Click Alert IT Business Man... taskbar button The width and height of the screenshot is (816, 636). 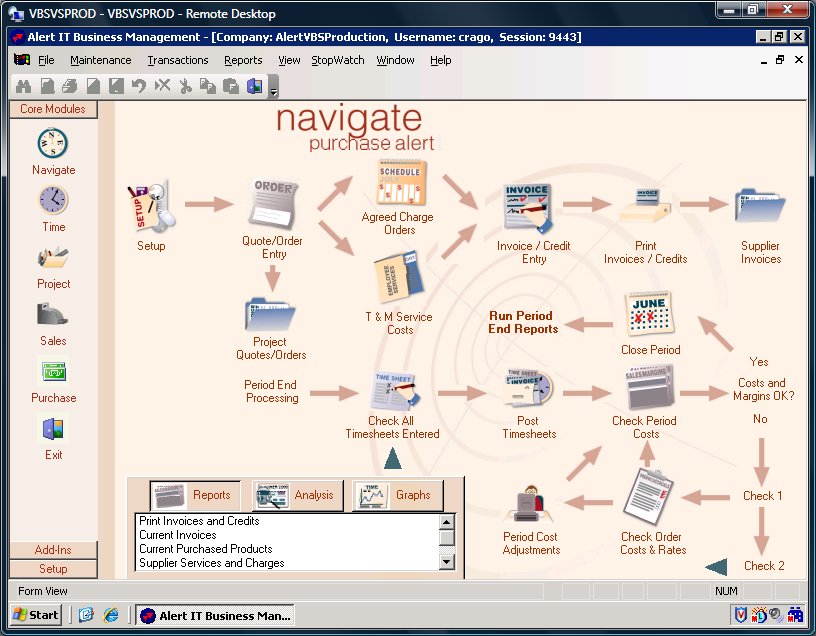(x=215, y=616)
